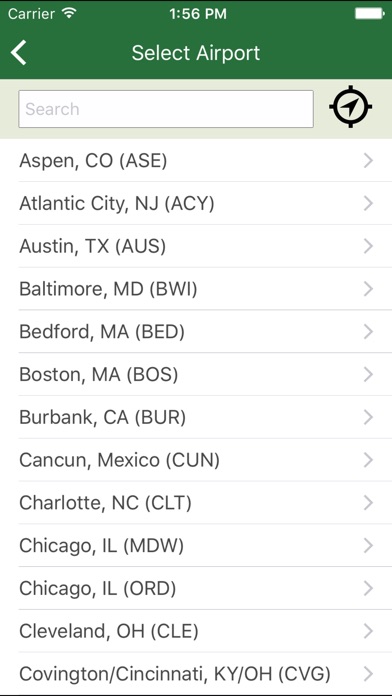
Task: Open chevron next to Aspen, CO (ASE)
Action: pyautogui.click(x=368, y=161)
